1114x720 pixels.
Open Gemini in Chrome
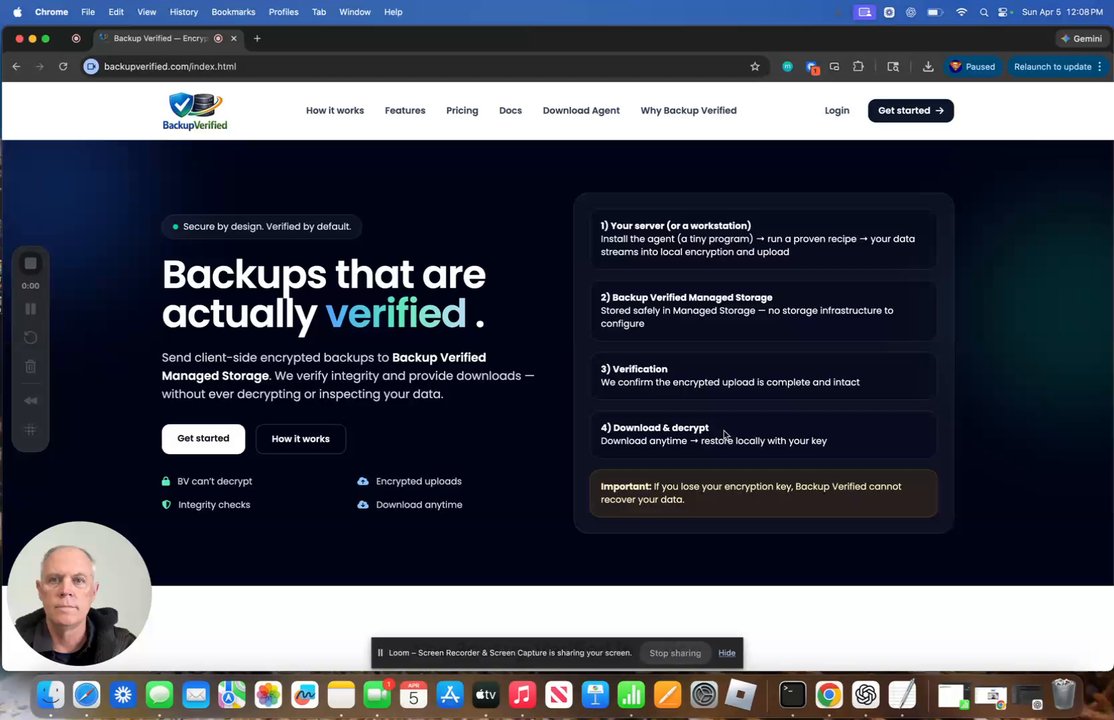pyautogui.click(x=1081, y=38)
